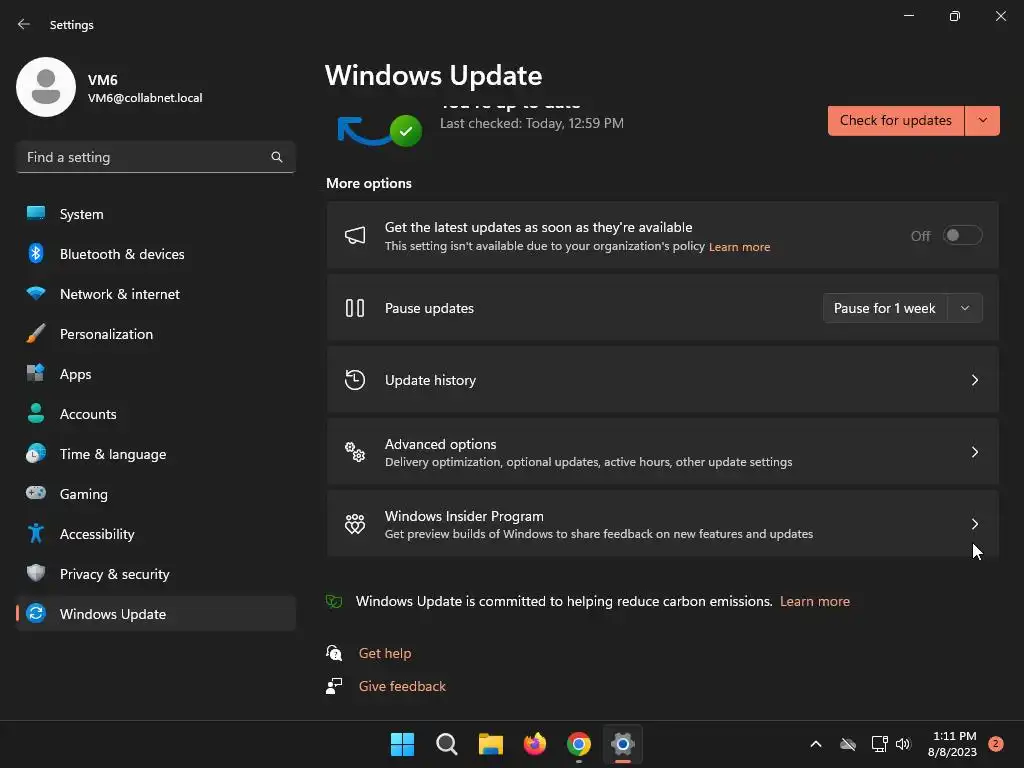The height and width of the screenshot is (768, 1024).
Task: Click the More options heading
Action: (x=369, y=184)
